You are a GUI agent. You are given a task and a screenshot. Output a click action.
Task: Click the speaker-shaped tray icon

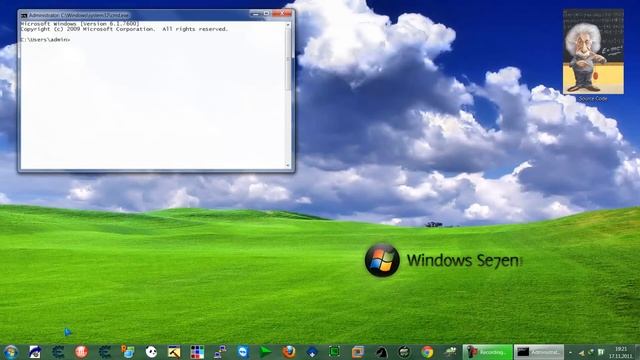click(x=581, y=352)
